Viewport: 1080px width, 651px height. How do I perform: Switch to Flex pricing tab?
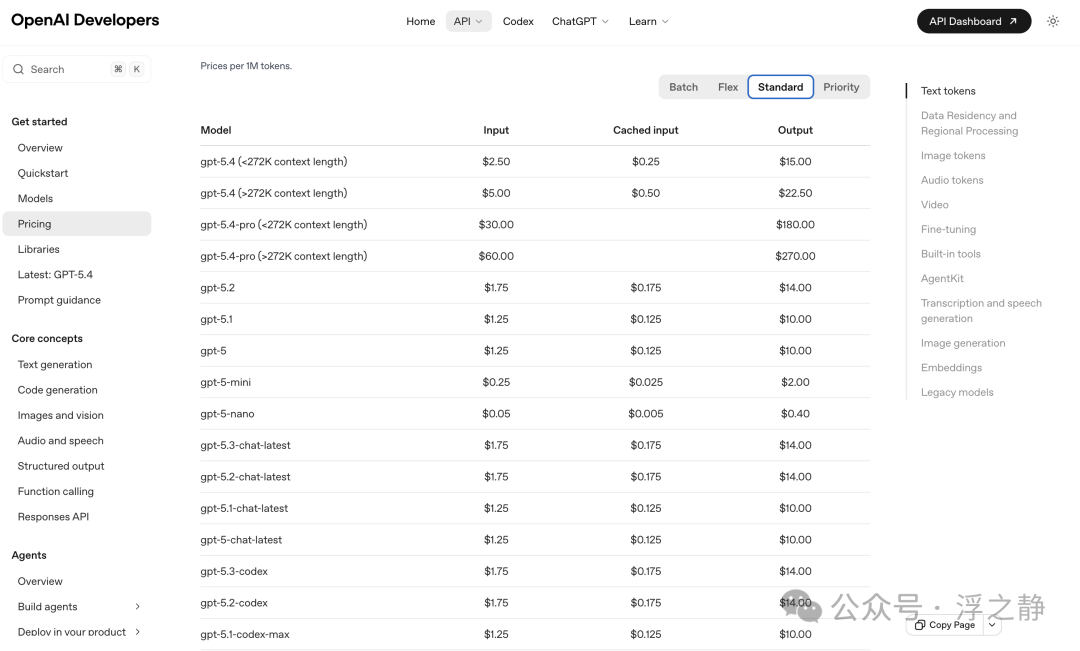(727, 87)
